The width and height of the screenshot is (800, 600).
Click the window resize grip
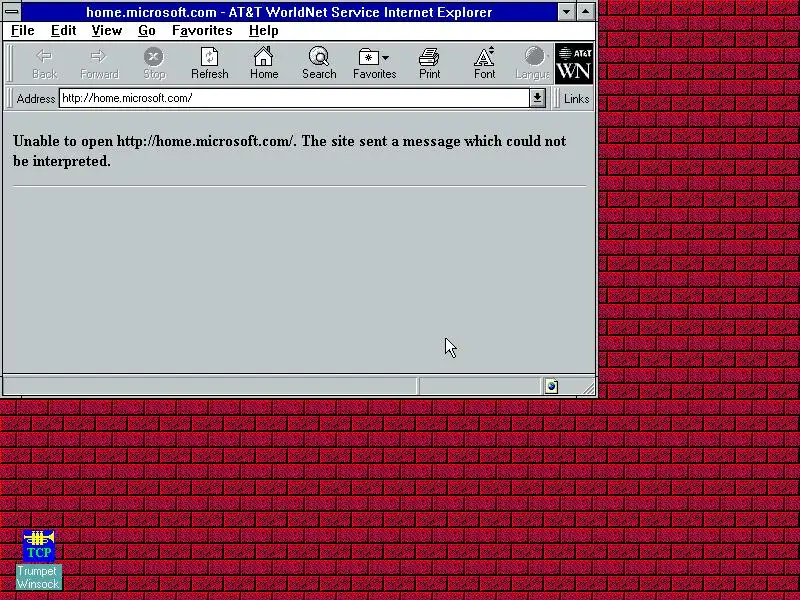(589, 389)
